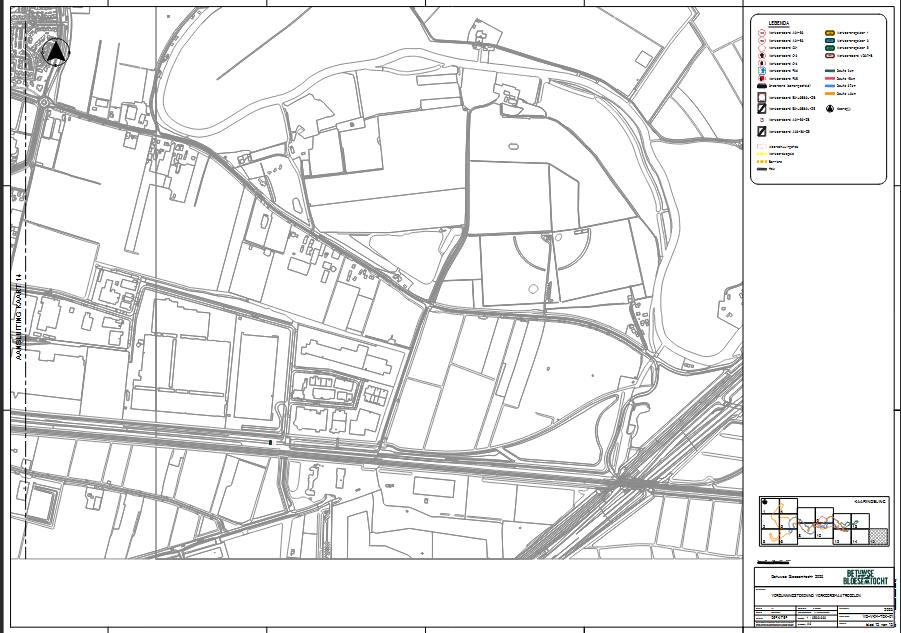Click the blue square sign icon in legend
This screenshot has width=901, height=633.
point(762,71)
